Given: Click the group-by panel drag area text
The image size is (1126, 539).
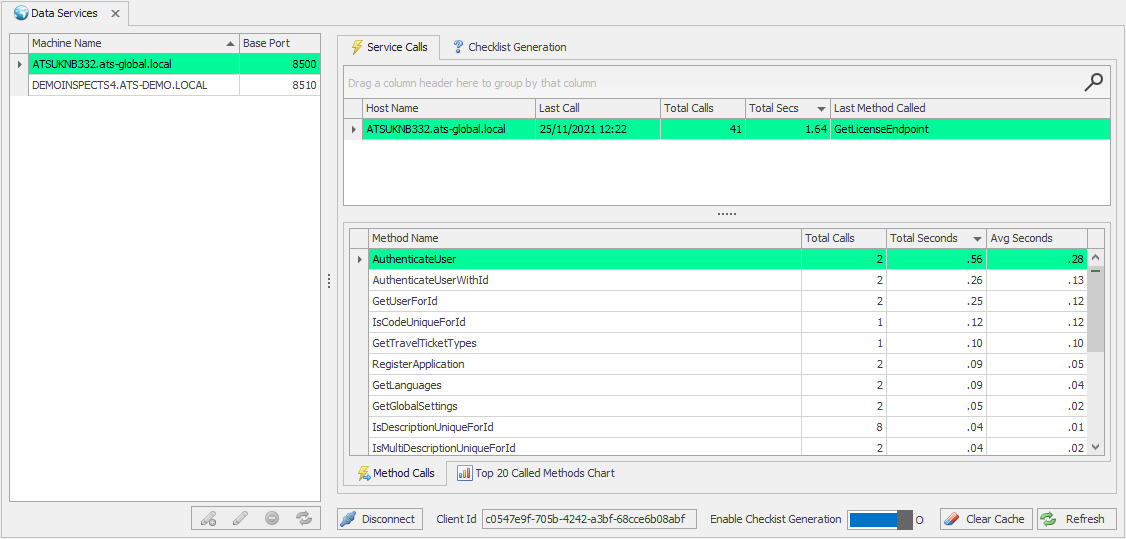Looking at the screenshot, I should pyautogui.click(x=472, y=83).
